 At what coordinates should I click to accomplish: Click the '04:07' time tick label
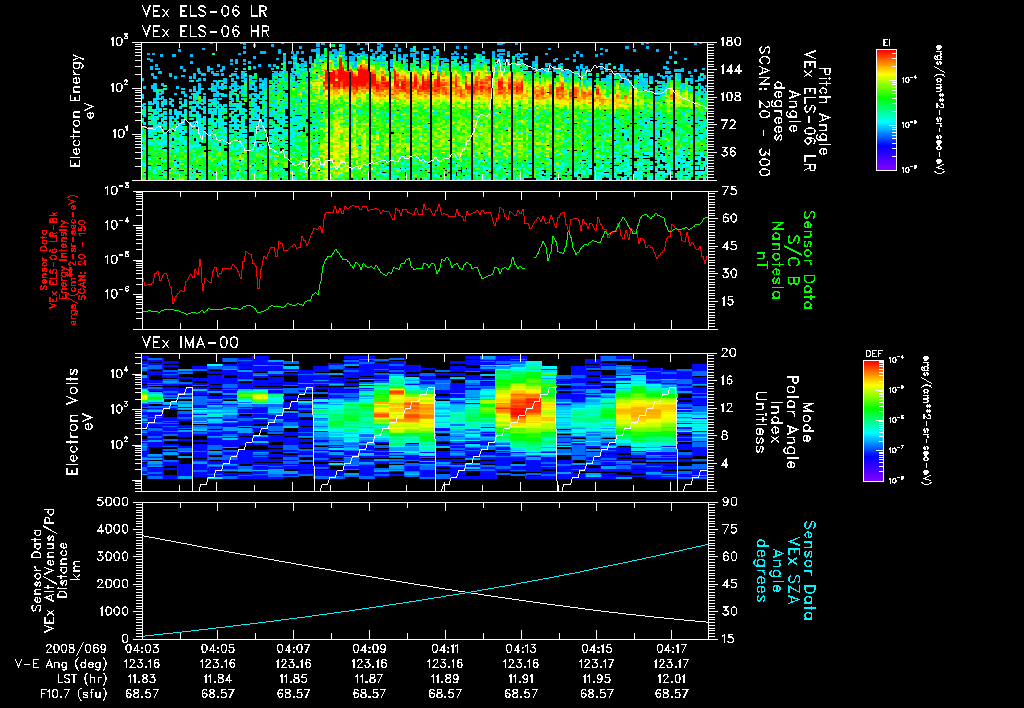click(293, 649)
